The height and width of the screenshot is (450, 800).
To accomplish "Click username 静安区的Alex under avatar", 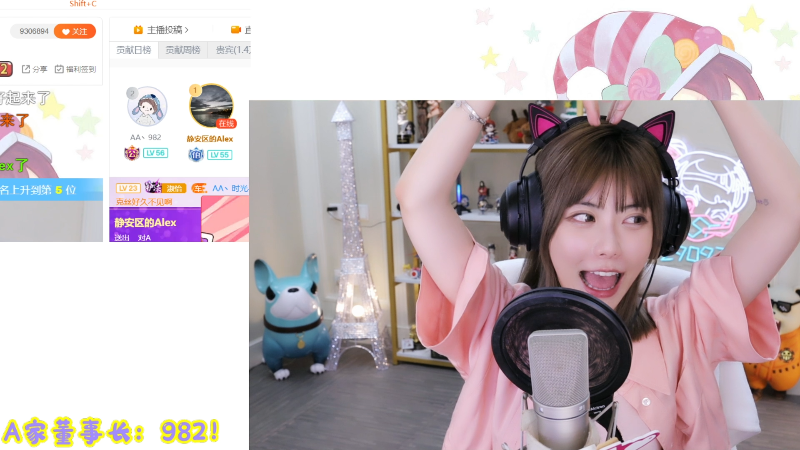I will 210,139.
